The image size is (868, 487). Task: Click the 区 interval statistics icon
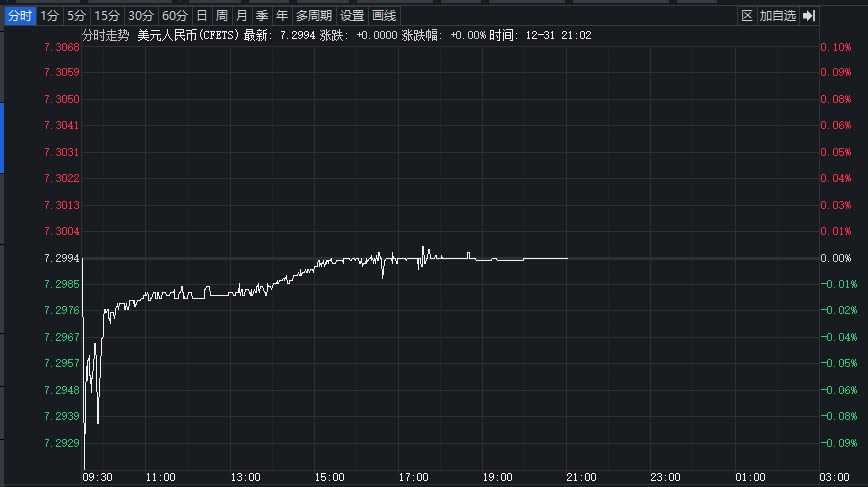pos(746,16)
